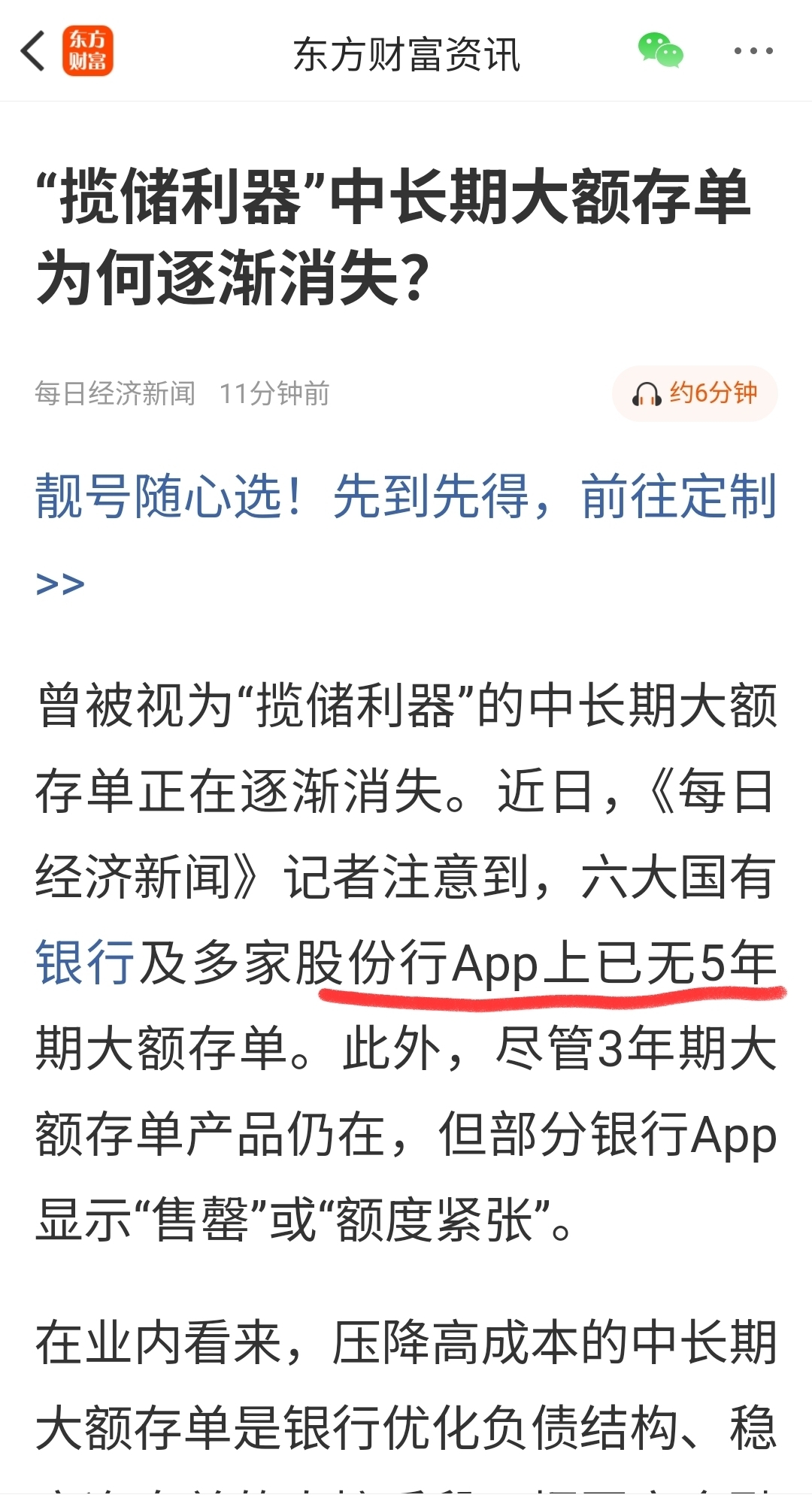This screenshot has width=812, height=1507.
Task: Open the three-dot more menu
Action: pyautogui.click(x=753, y=51)
